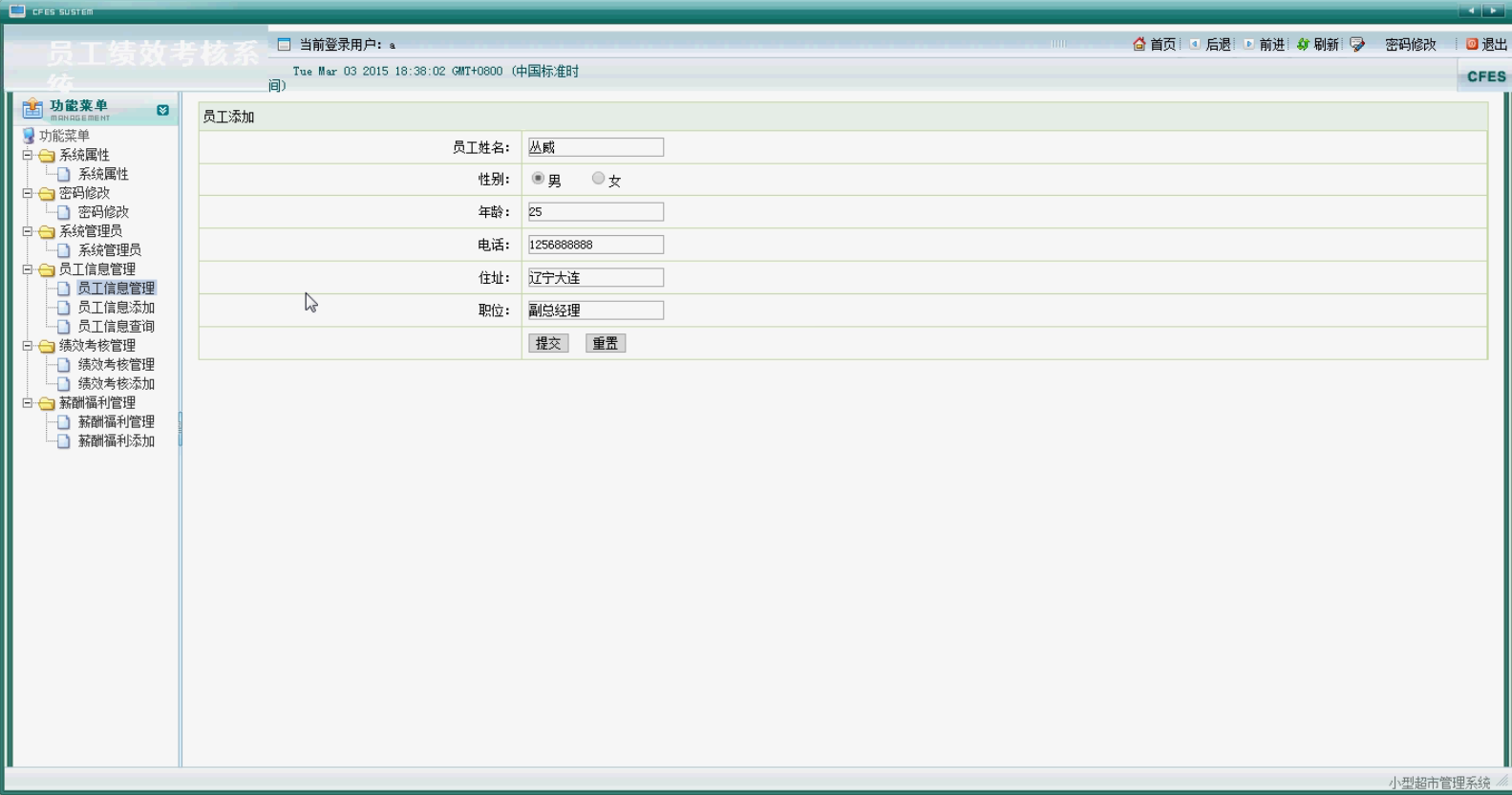This screenshot has width=1512, height=795.
Task: Click the 年龄 input field
Action: [x=596, y=212]
